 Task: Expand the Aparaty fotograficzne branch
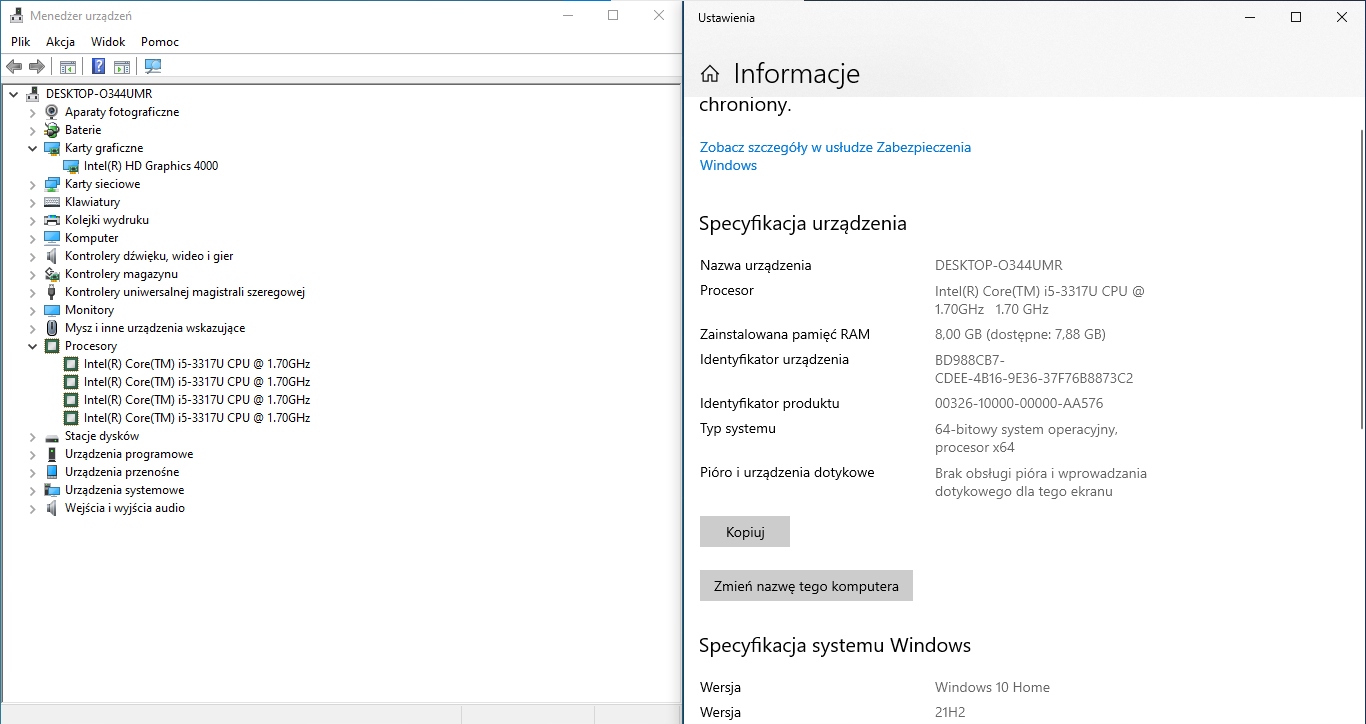tap(32, 112)
